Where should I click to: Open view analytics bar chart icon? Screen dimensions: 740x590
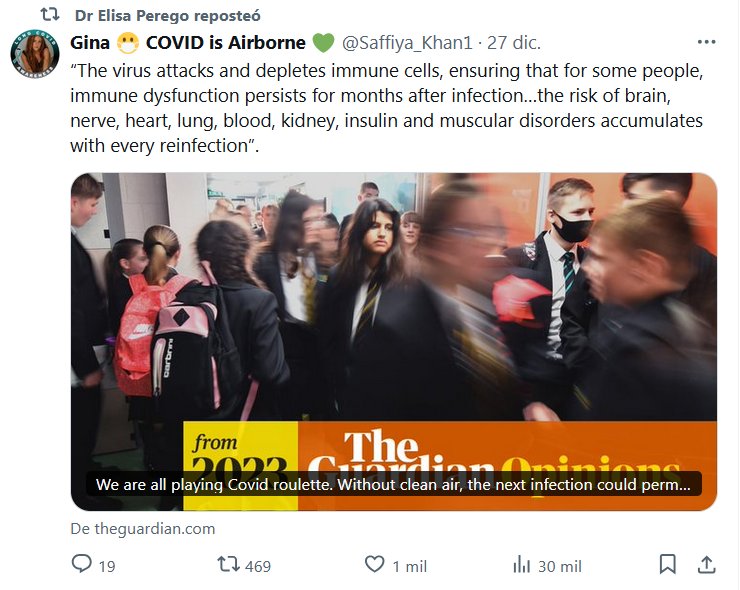pyautogui.click(x=521, y=565)
